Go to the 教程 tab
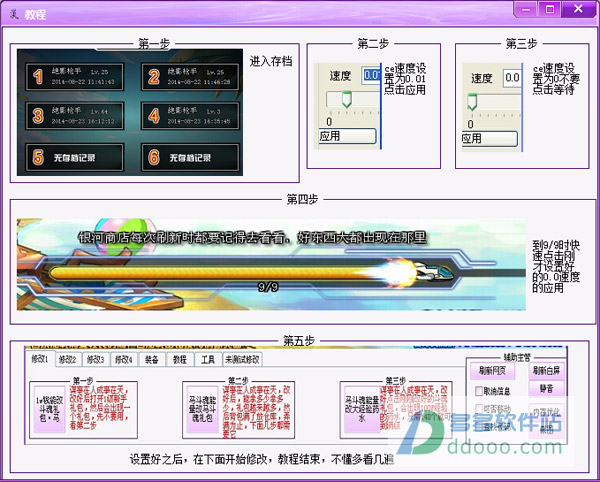 click(180, 360)
